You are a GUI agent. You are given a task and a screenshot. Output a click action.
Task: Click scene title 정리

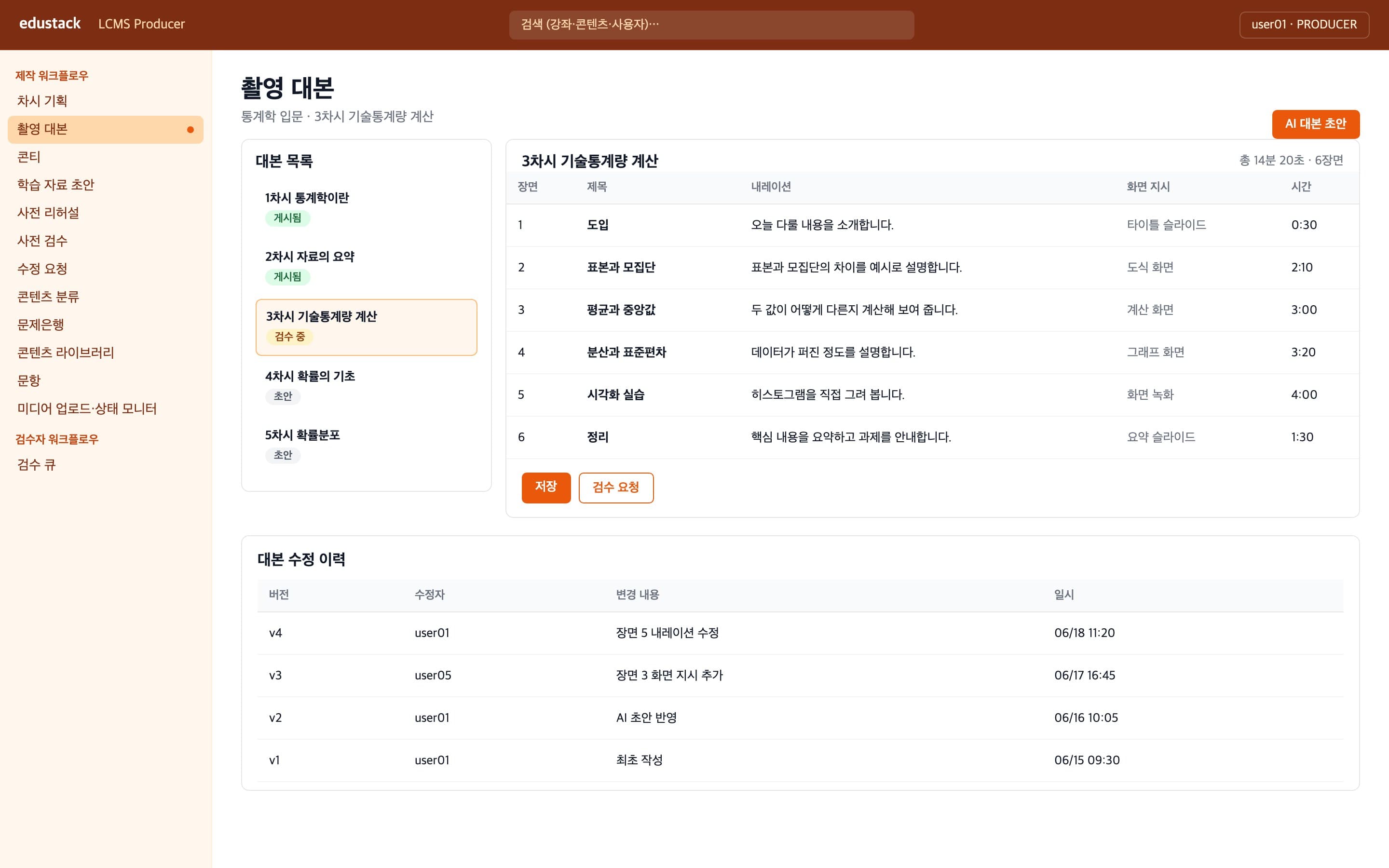(598, 437)
